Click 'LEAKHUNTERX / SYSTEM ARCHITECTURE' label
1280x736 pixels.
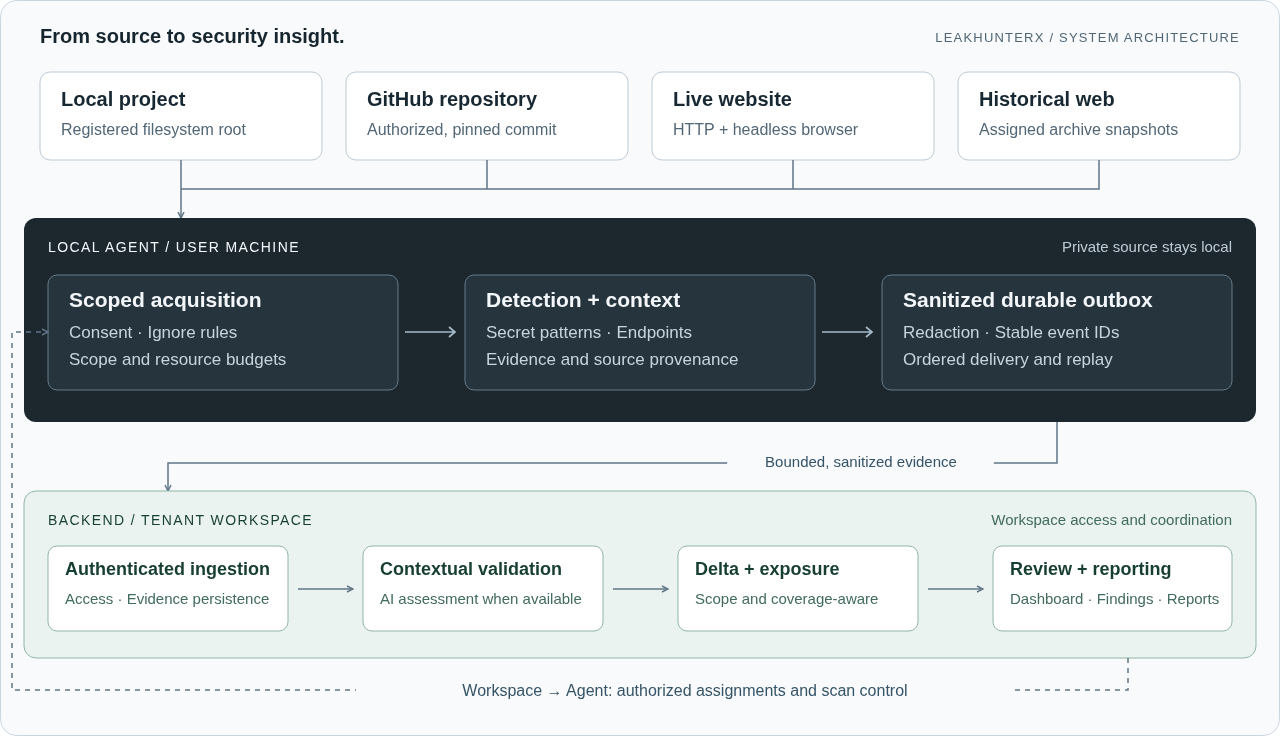(1087, 38)
